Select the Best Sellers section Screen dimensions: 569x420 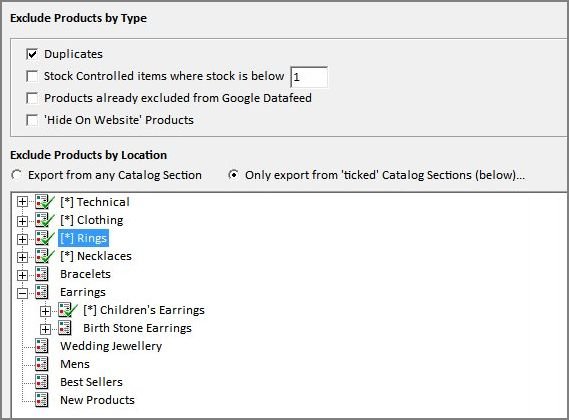91,382
